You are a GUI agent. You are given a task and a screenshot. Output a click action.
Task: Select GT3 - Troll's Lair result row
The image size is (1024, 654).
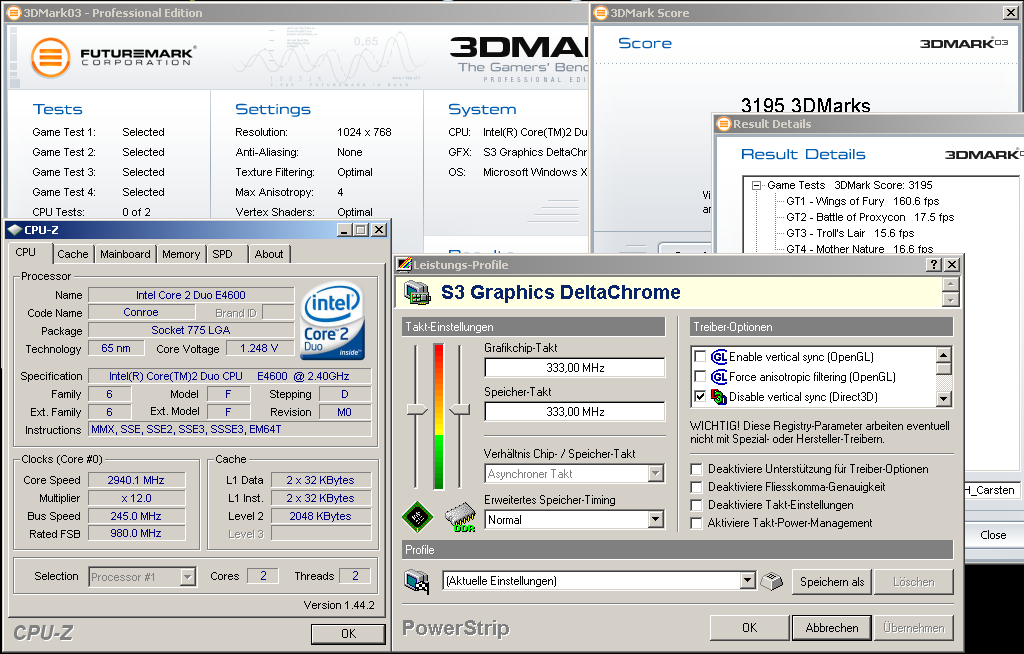pos(850,233)
